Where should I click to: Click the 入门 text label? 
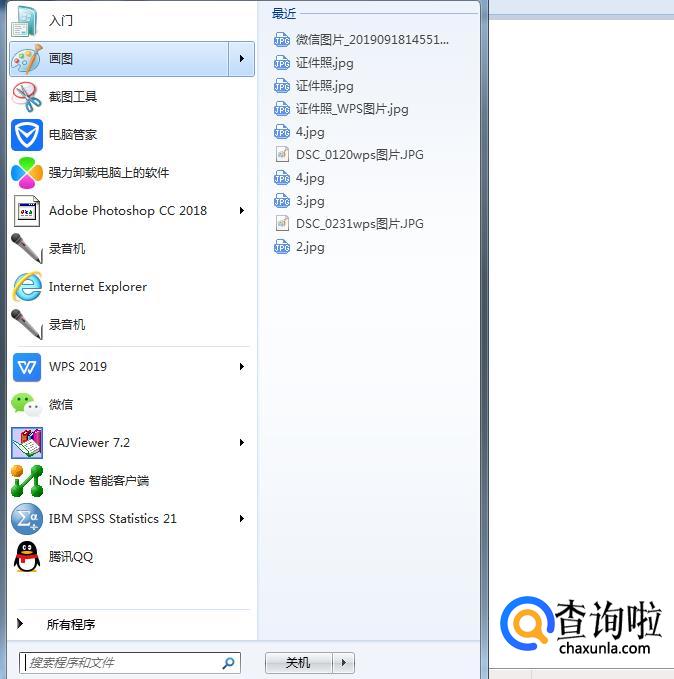coord(61,21)
